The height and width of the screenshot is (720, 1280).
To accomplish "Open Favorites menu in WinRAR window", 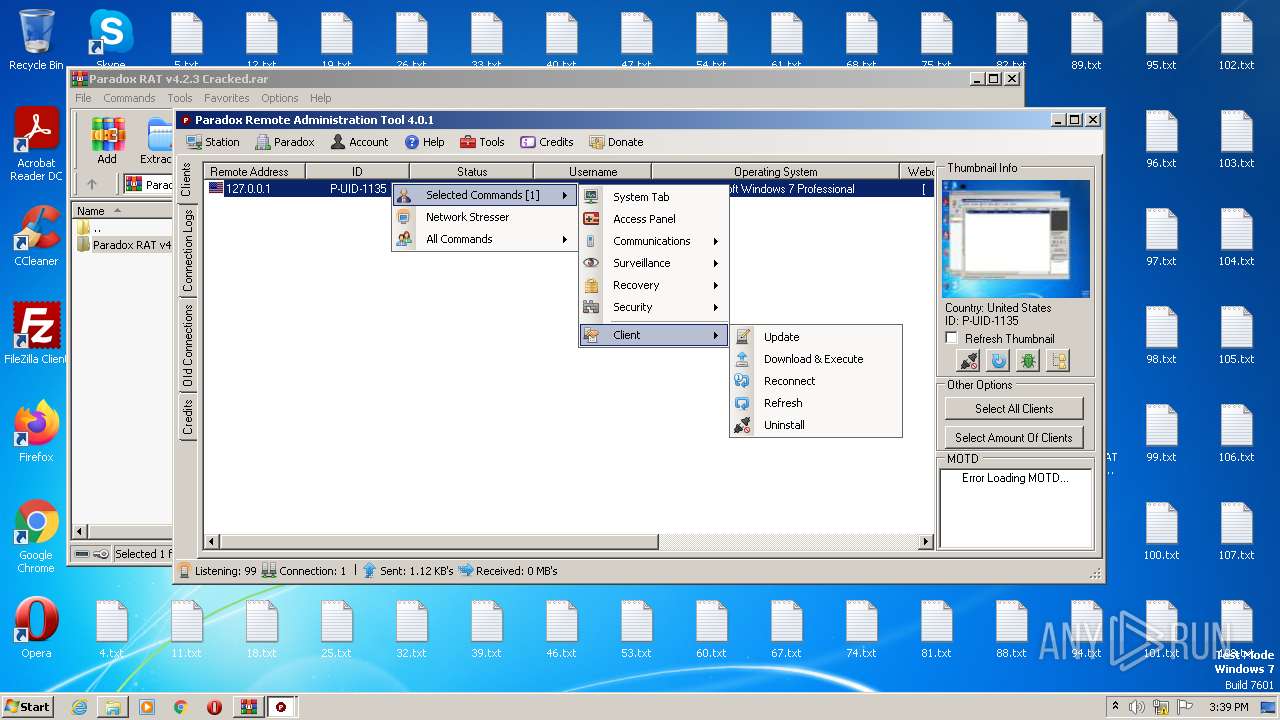I will click(x=227, y=98).
